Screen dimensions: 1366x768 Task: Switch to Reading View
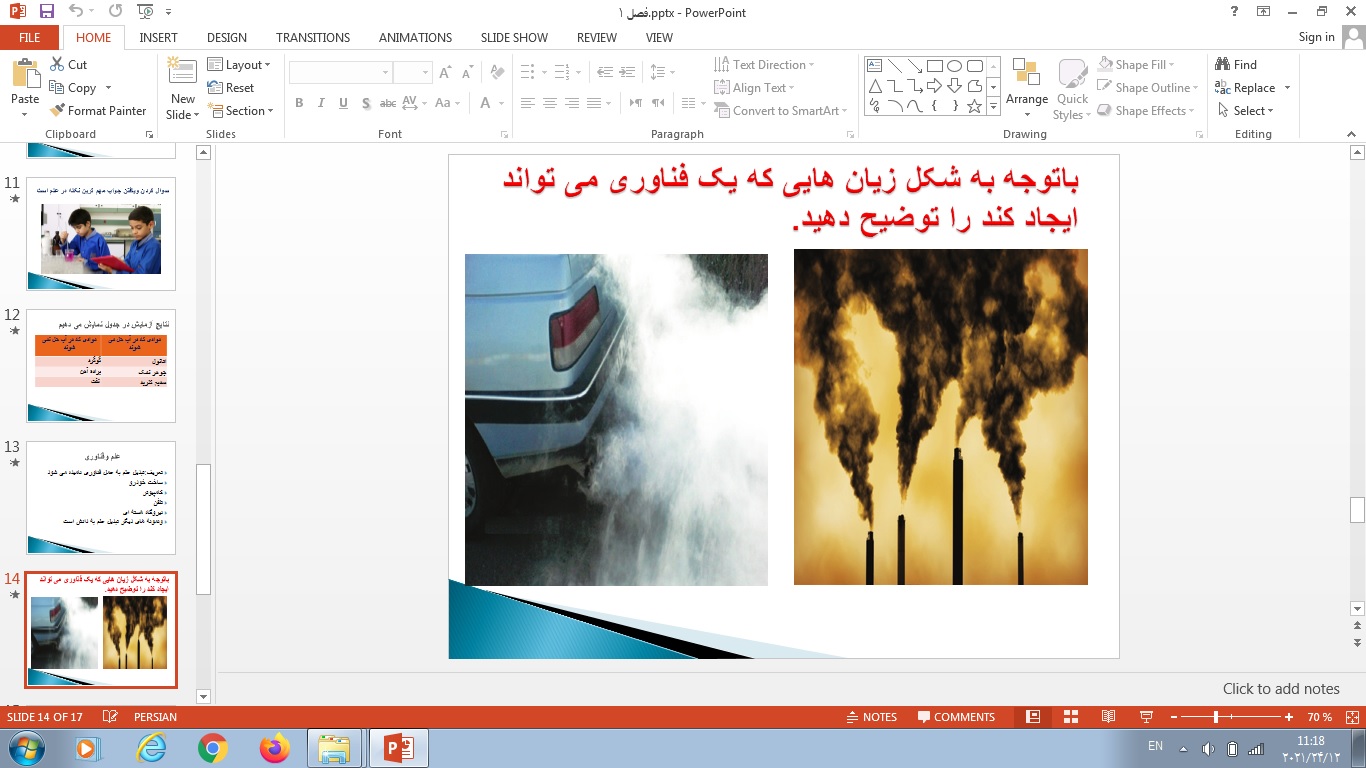click(x=1108, y=717)
